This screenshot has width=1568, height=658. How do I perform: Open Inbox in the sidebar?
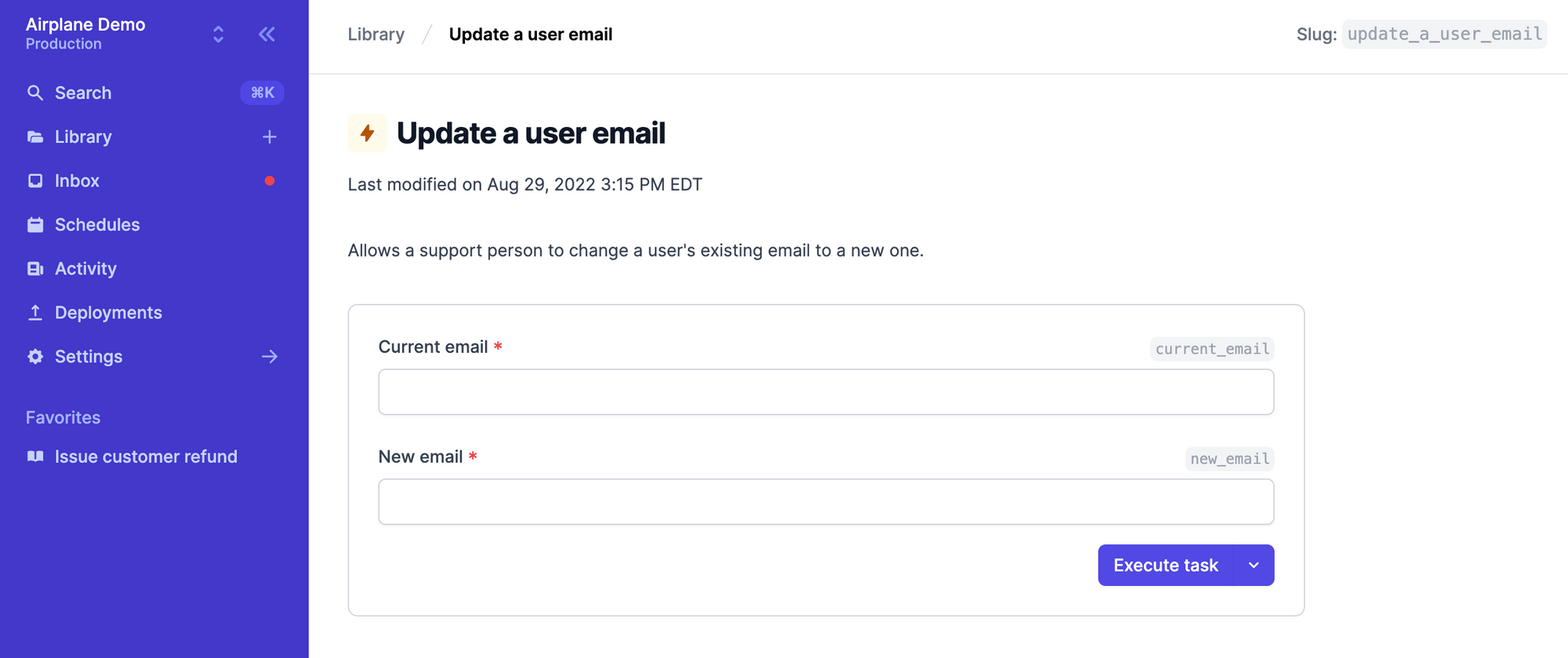click(77, 180)
